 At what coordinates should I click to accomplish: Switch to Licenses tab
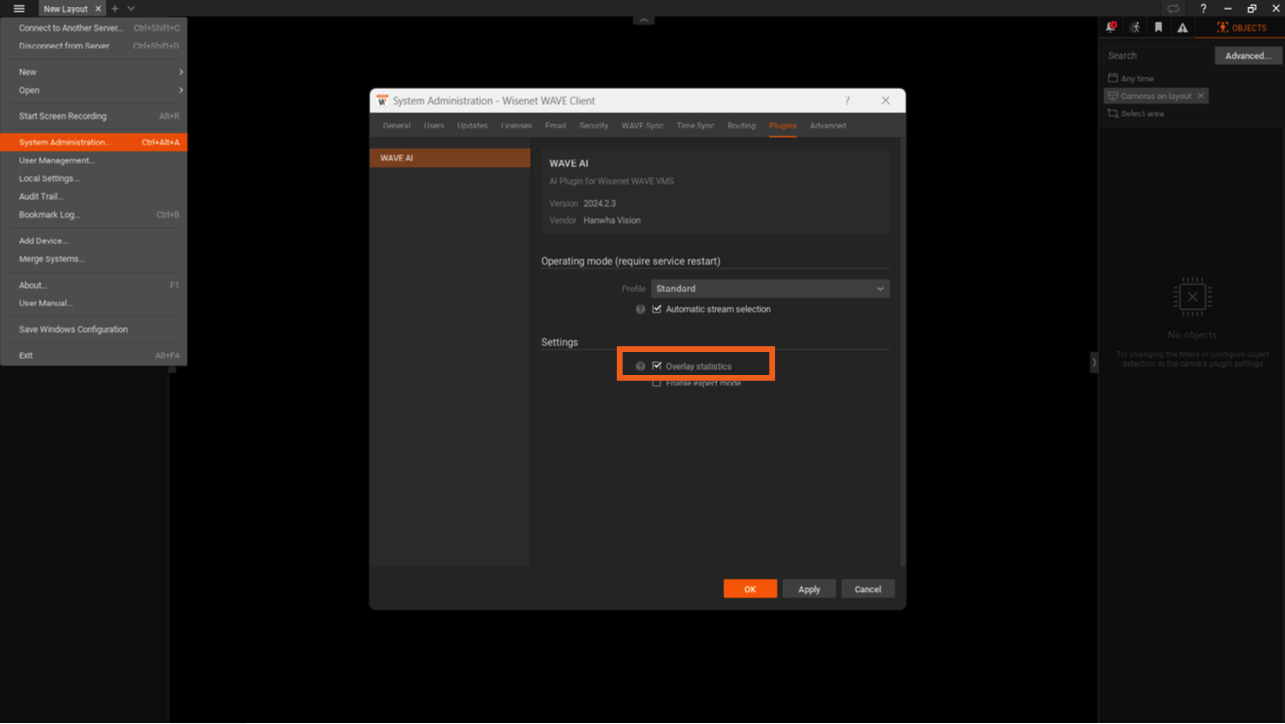click(516, 126)
